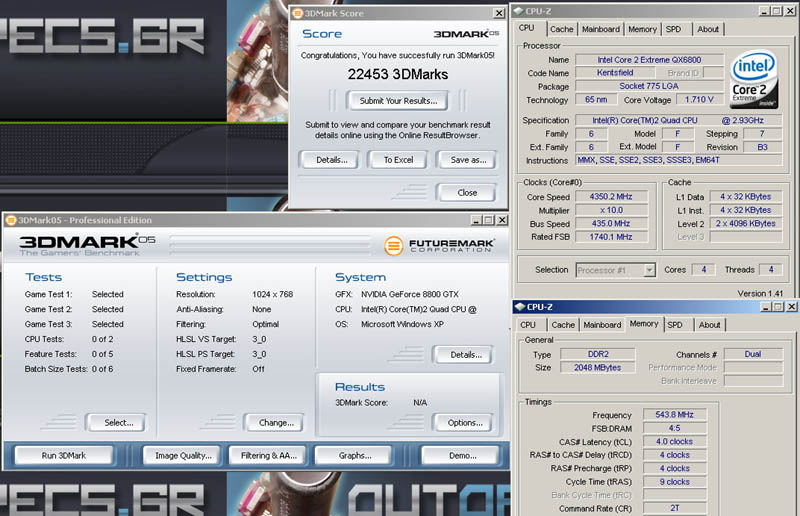Click the Channels # Dual value
The height and width of the screenshot is (516, 800).
click(x=753, y=354)
